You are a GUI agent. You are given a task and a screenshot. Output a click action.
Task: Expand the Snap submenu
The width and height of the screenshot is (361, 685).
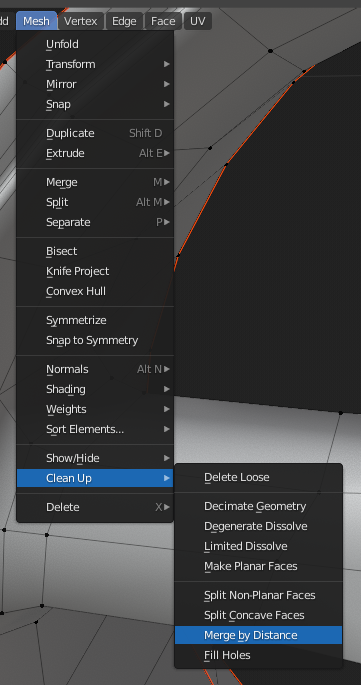point(95,104)
